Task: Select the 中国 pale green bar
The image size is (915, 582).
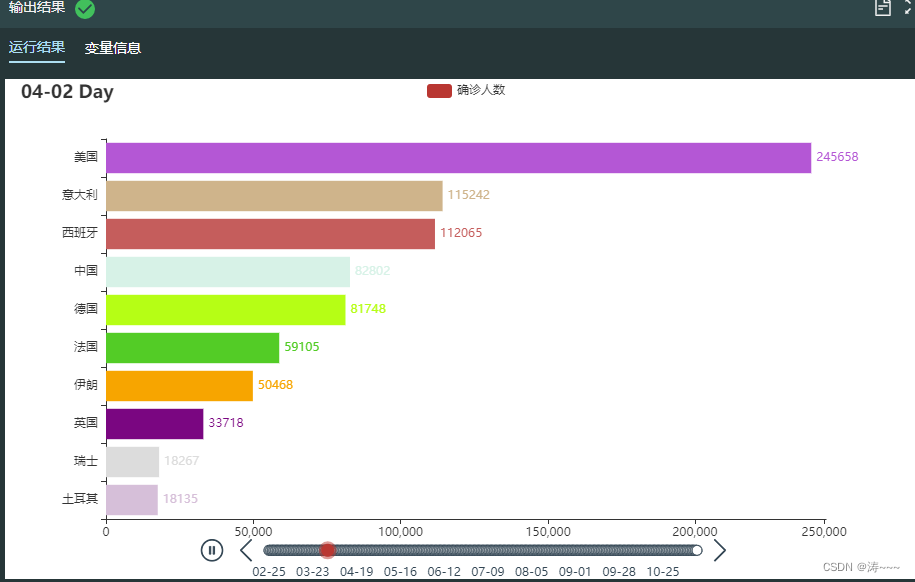Action: point(228,271)
